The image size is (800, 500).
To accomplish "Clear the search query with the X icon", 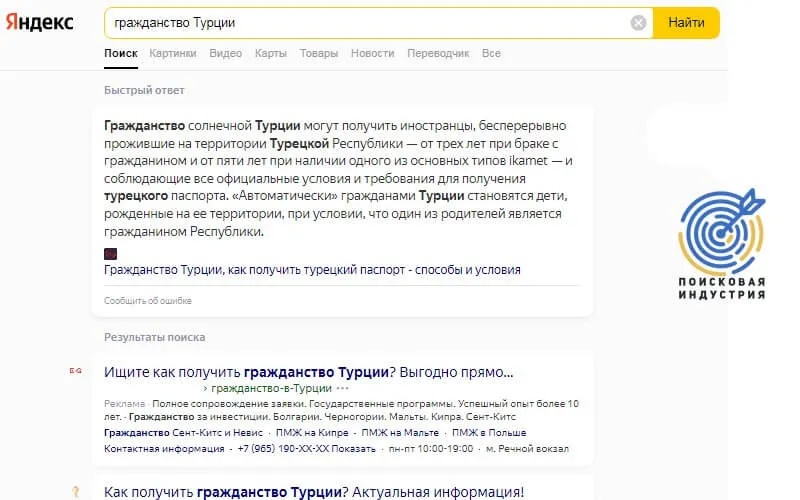I will [x=638, y=23].
